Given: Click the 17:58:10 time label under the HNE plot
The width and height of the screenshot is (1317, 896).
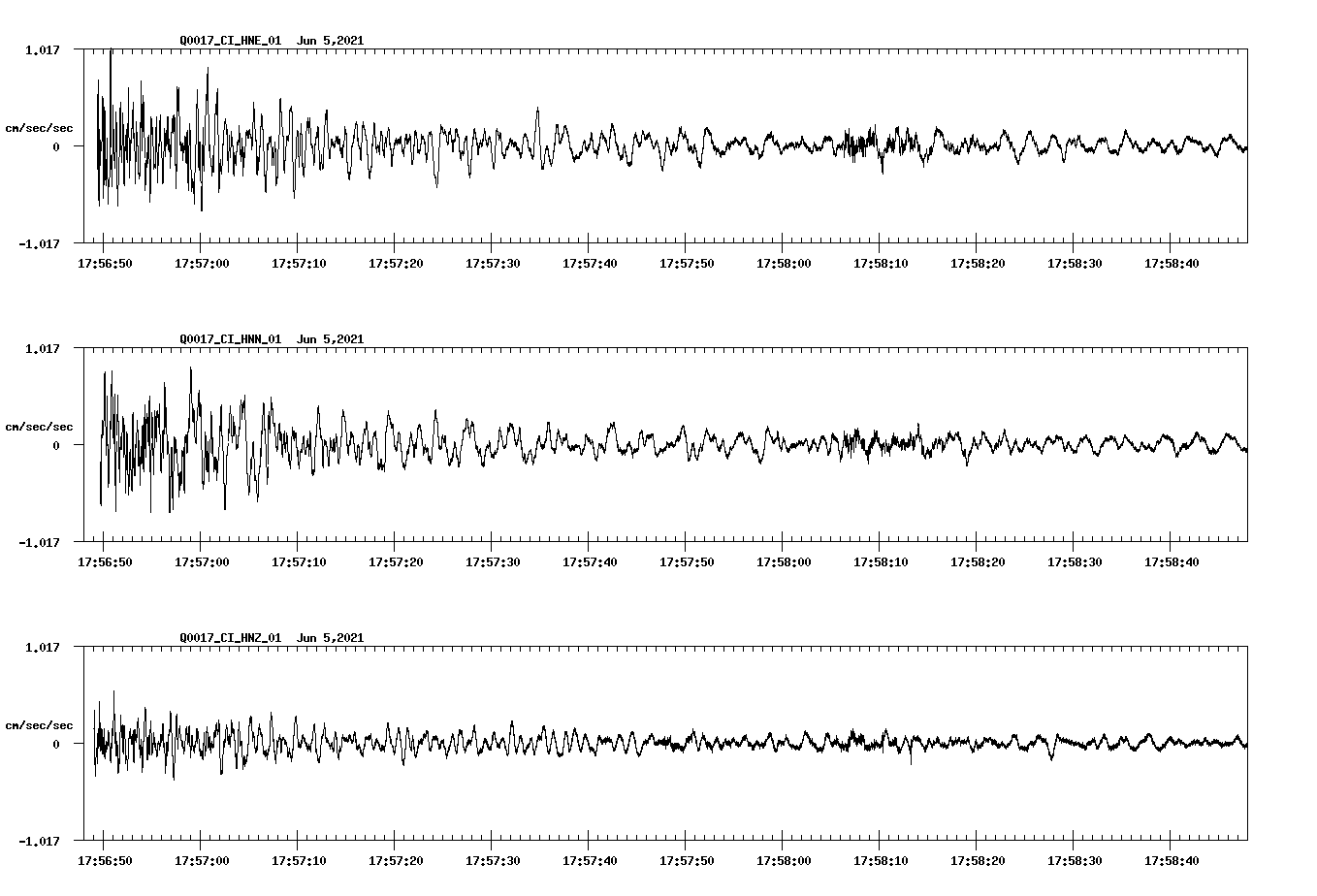Looking at the screenshot, I should tap(881, 264).
